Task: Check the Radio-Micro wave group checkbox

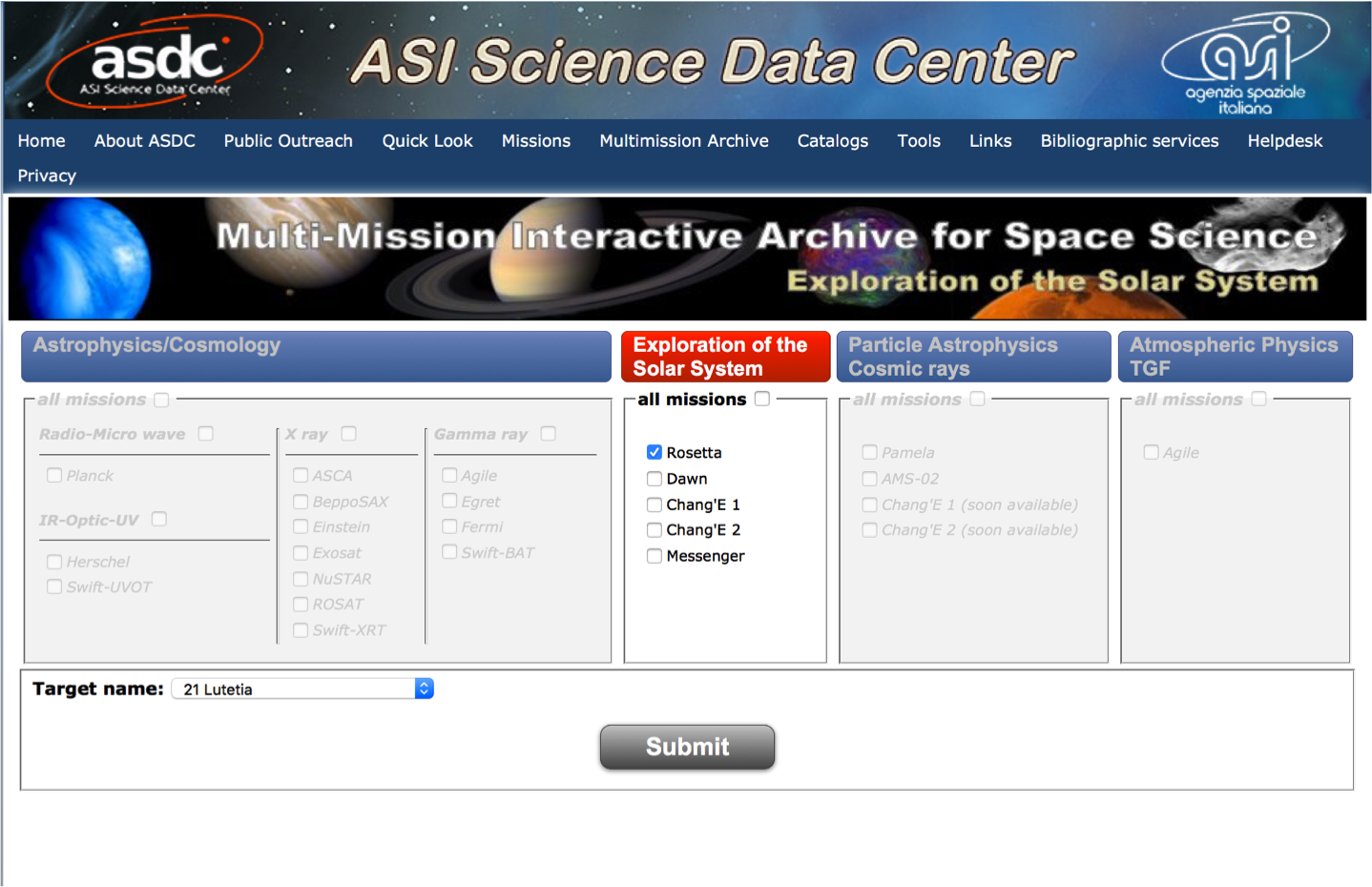Action: point(206,434)
